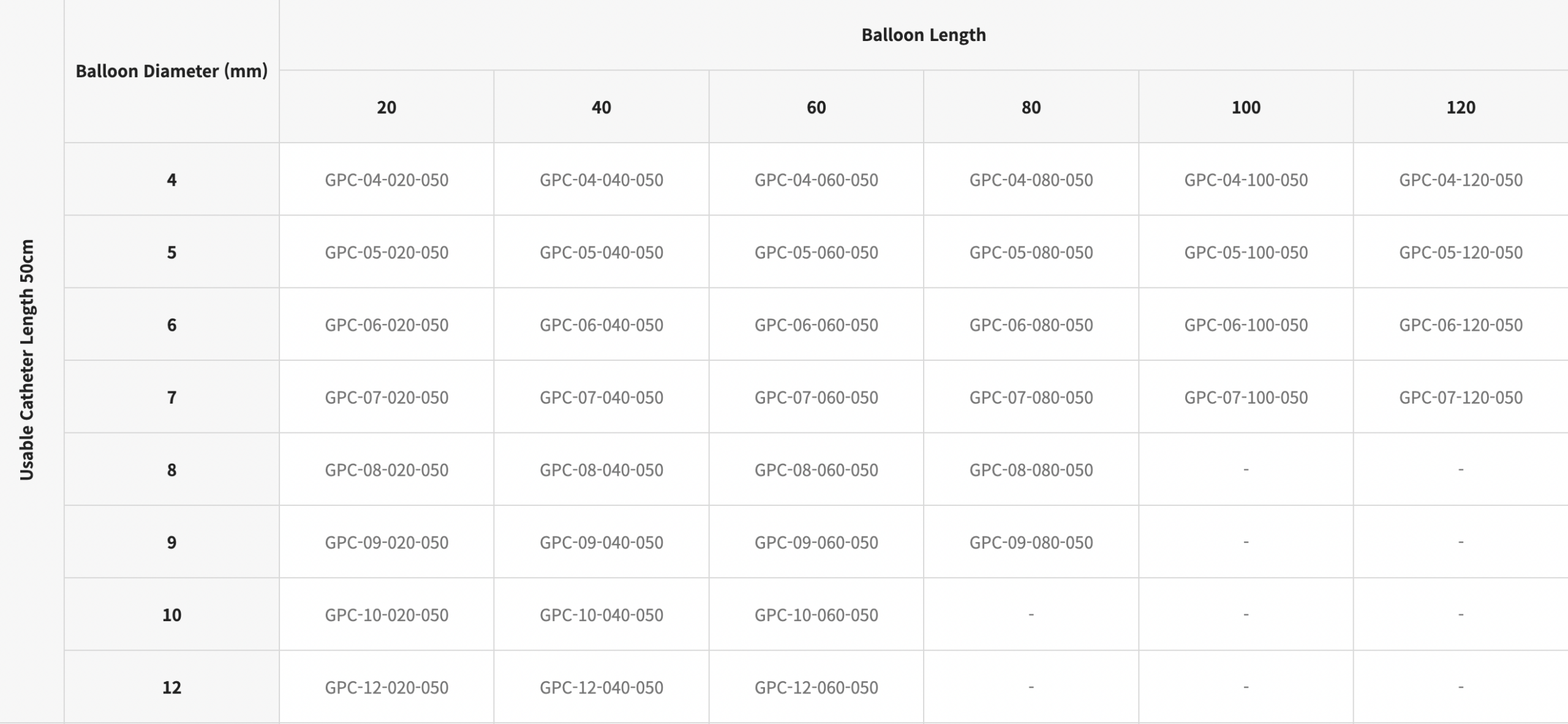Click the GPC-06-120-050 cell
This screenshot has height=724, width=1568.
1461,325
